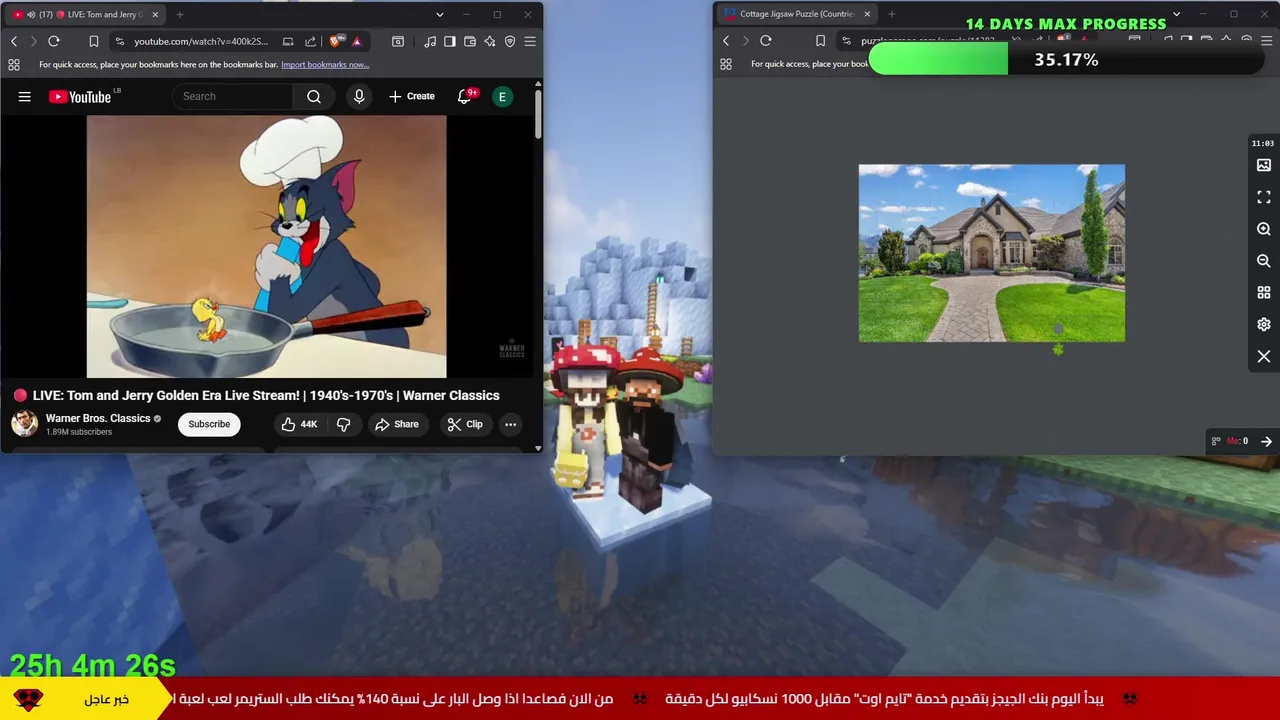Expand the tab list in the puzzle window
This screenshot has width=1280, height=720.
[1176, 14]
